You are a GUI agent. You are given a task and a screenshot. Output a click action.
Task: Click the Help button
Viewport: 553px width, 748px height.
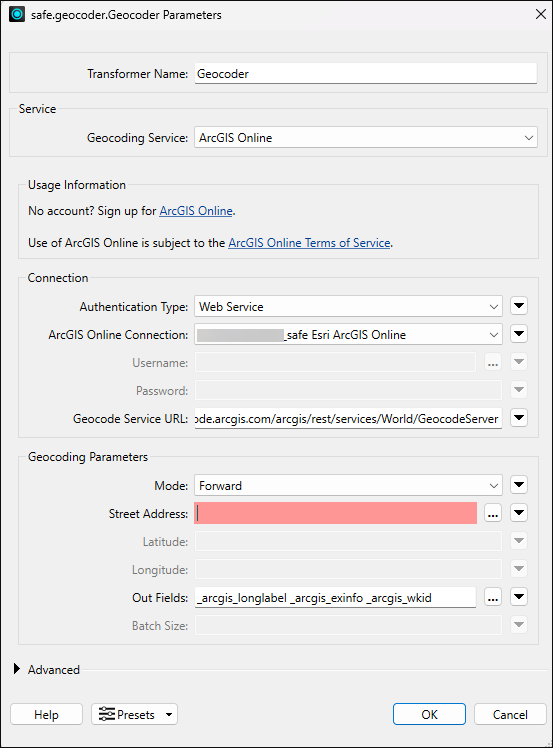(x=46, y=714)
